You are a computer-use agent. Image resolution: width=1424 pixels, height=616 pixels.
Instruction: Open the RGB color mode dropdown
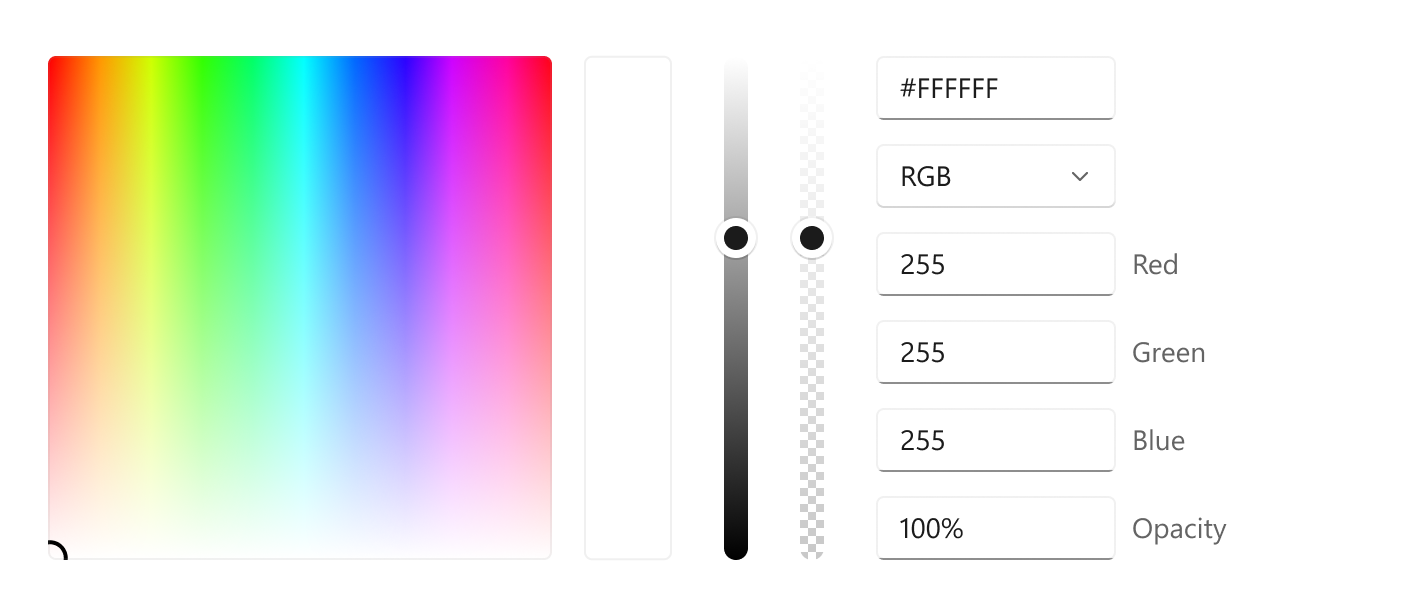tap(995, 176)
